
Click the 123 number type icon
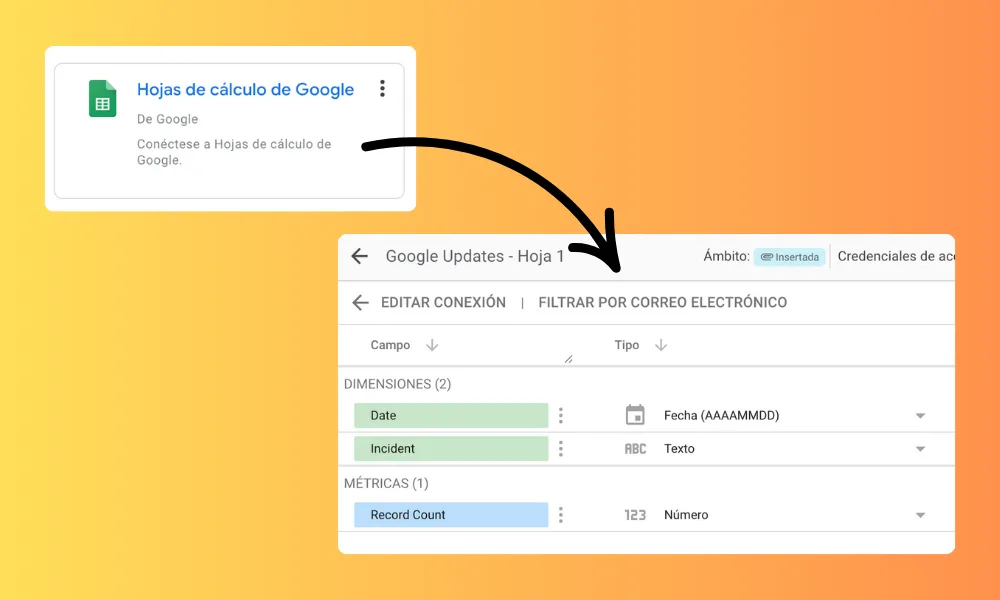[635, 515]
